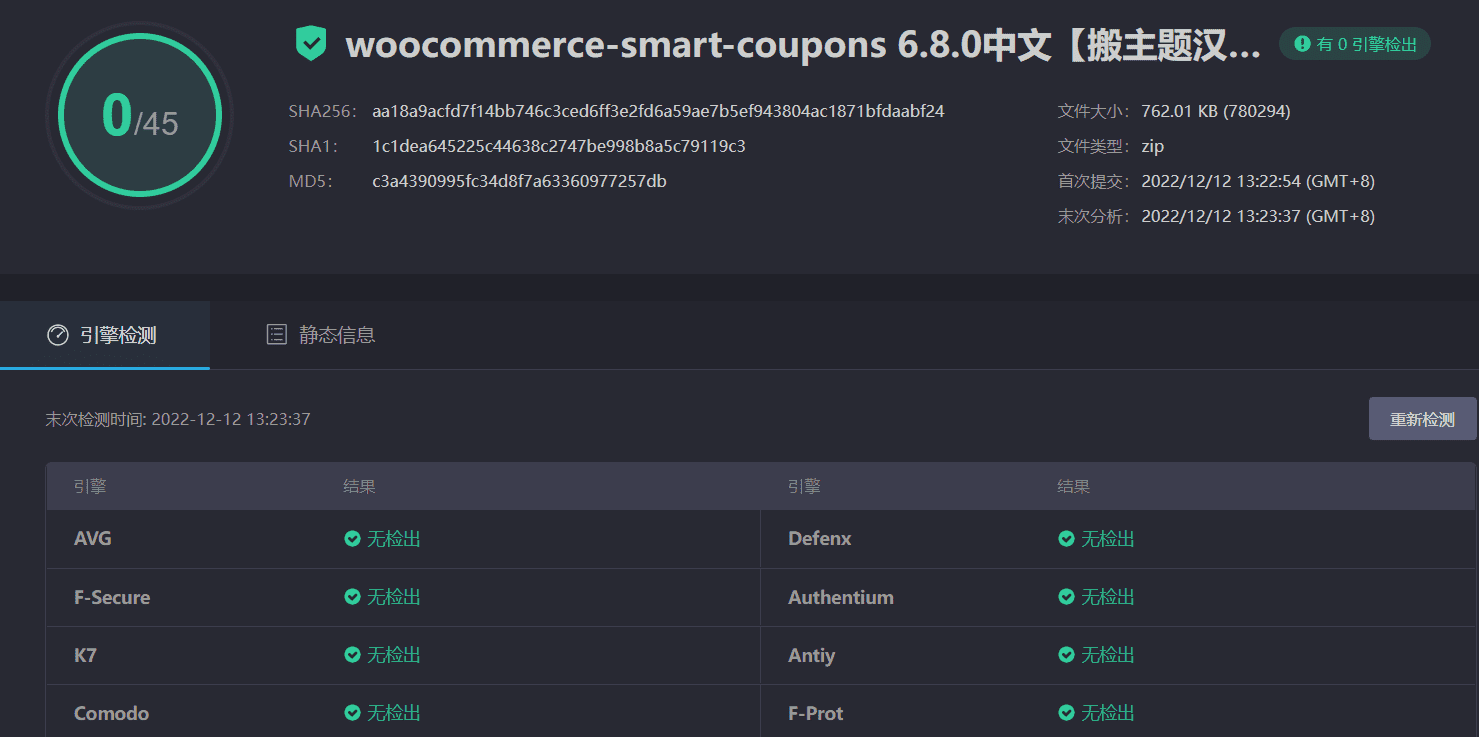
Task: Click the check icon in the Antiy row
Action: click(1066, 655)
